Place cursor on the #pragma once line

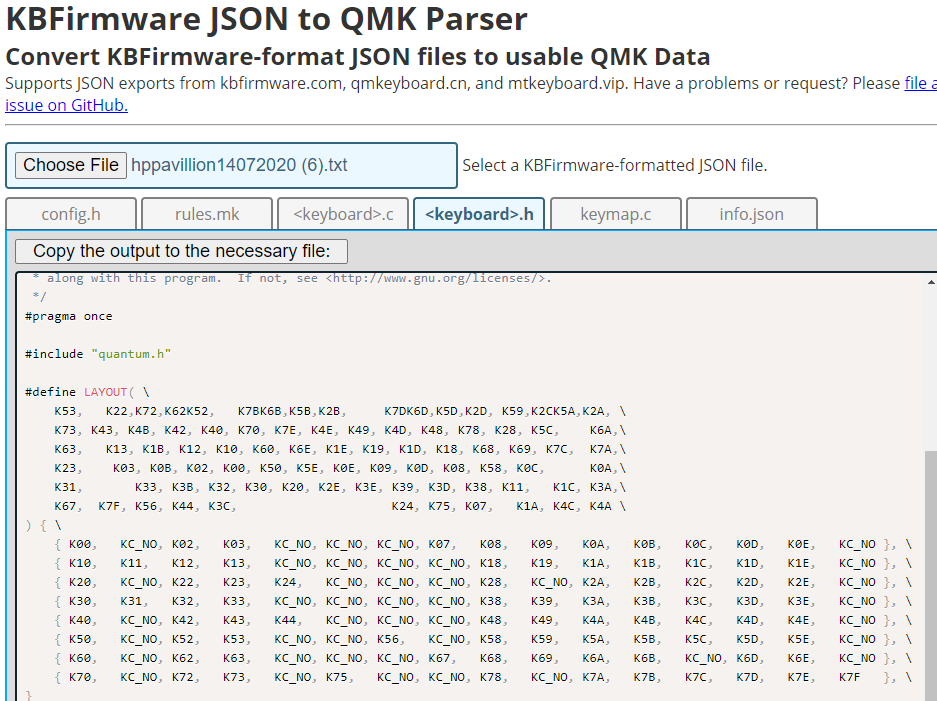tap(69, 316)
